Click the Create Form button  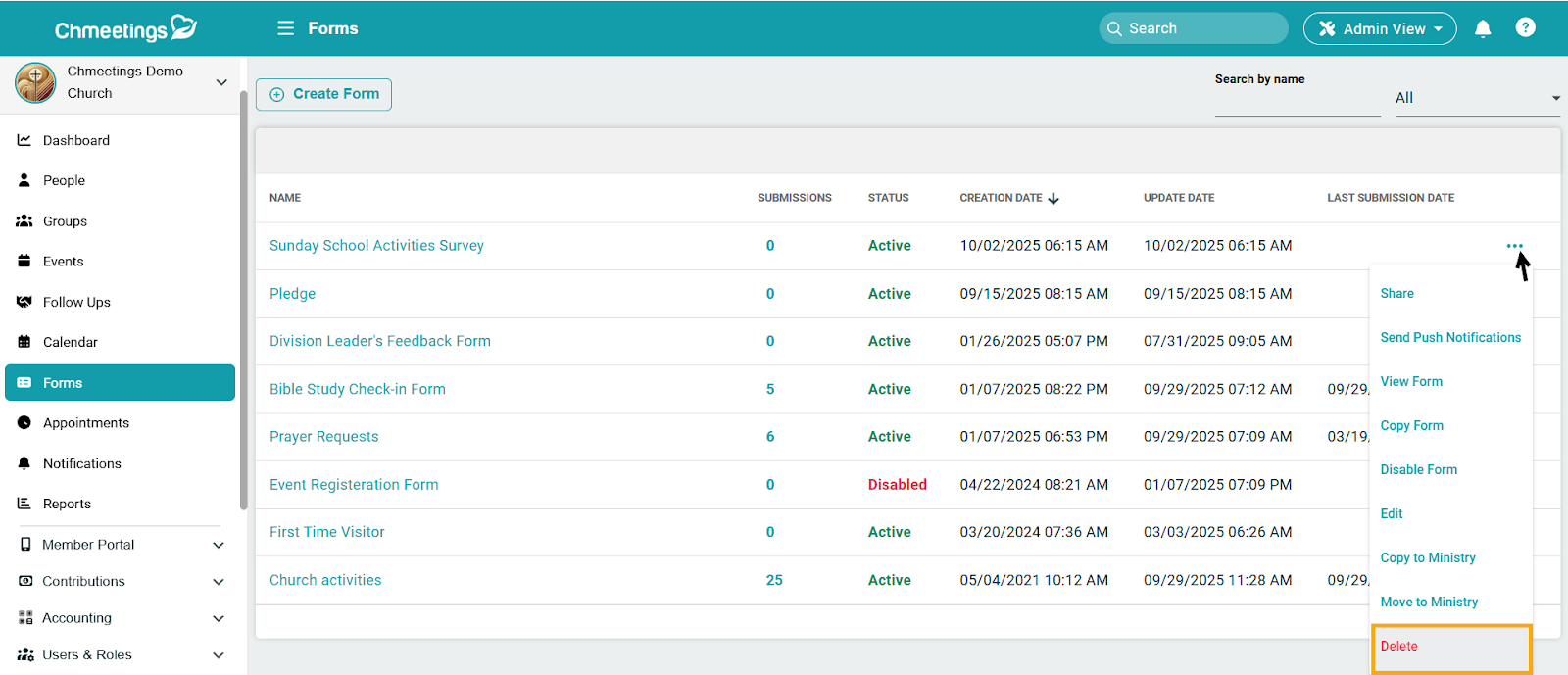tap(323, 94)
